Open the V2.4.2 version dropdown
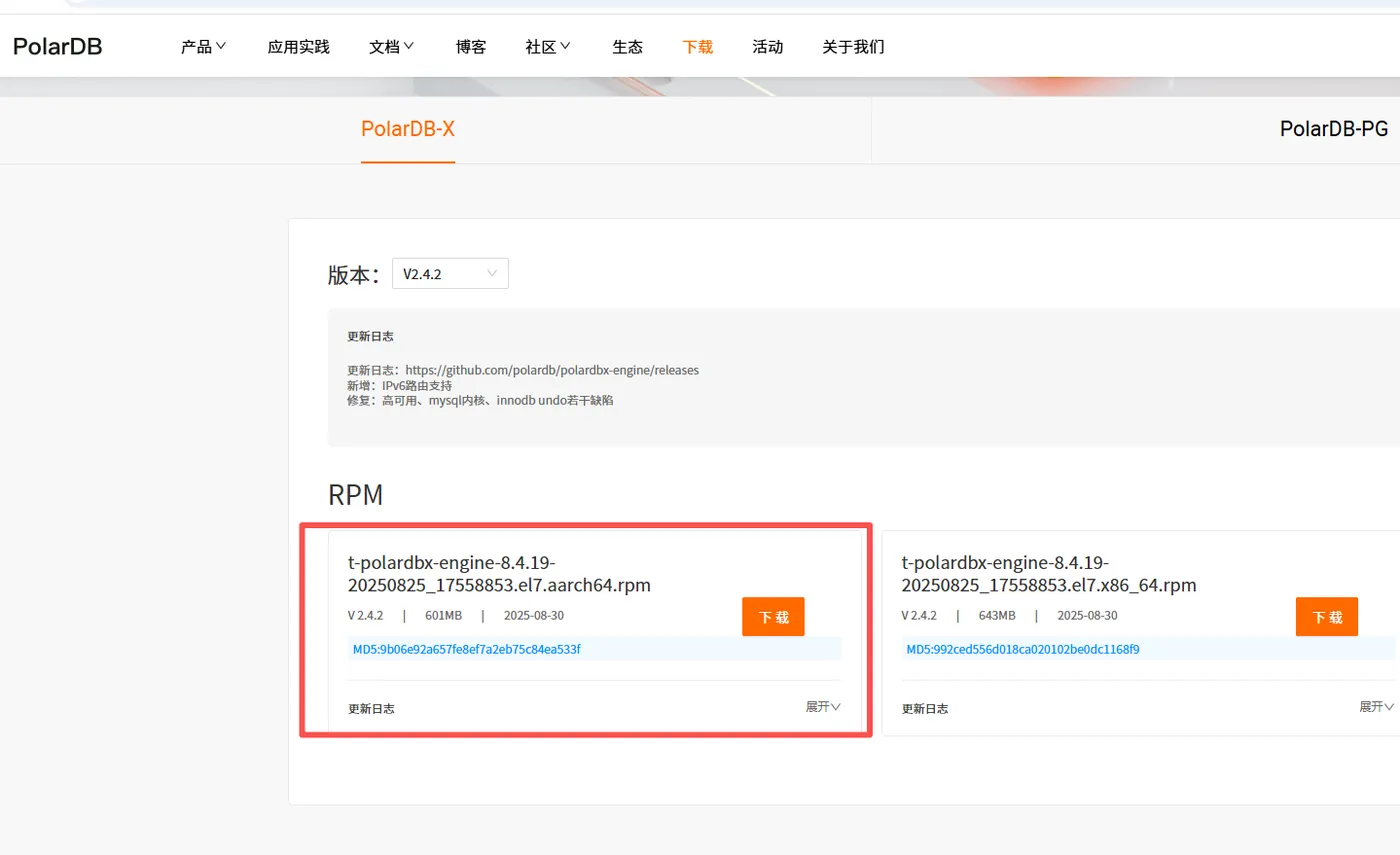The height and width of the screenshot is (855, 1400). (450, 273)
